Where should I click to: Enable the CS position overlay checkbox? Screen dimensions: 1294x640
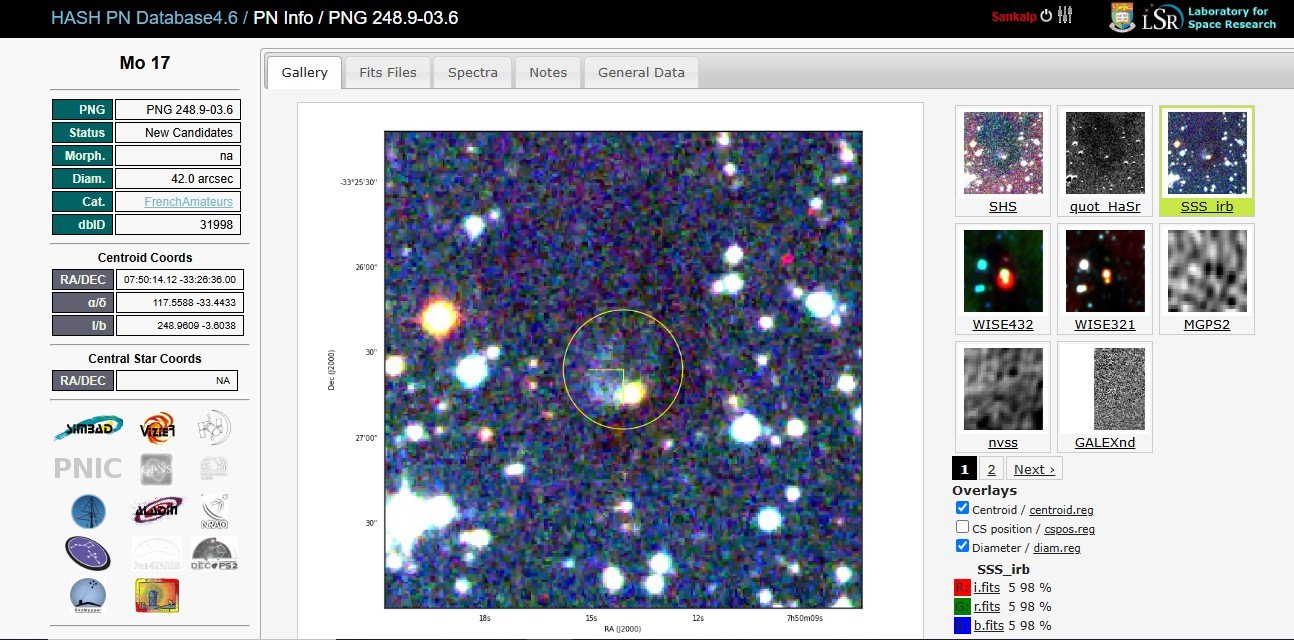pyautogui.click(x=962, y=527)
